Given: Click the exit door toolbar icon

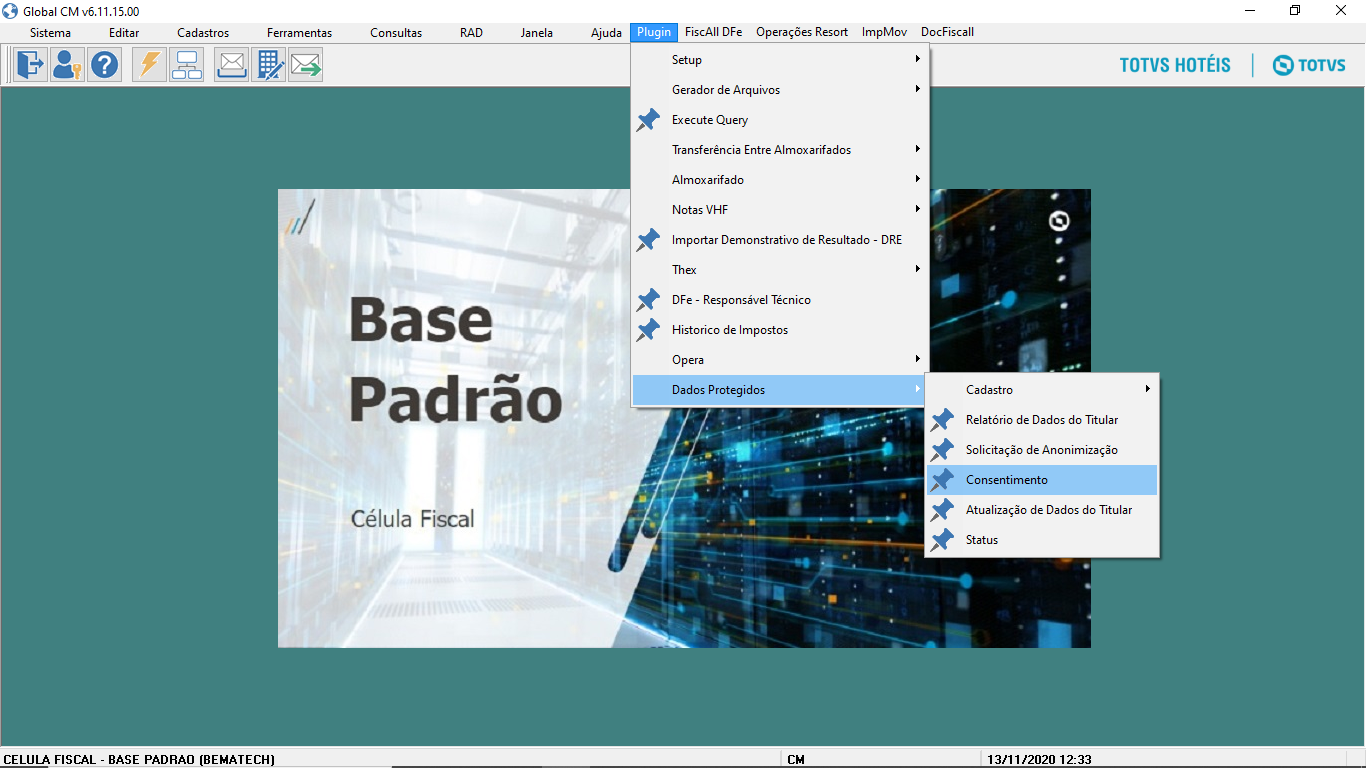Looking at the screenshot, I should 30,65.
